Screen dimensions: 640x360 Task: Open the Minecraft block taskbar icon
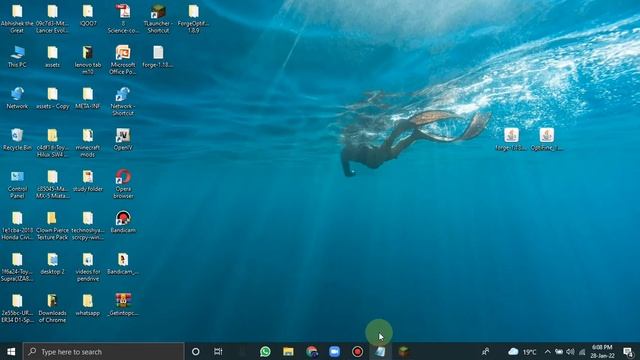point(403,351)
